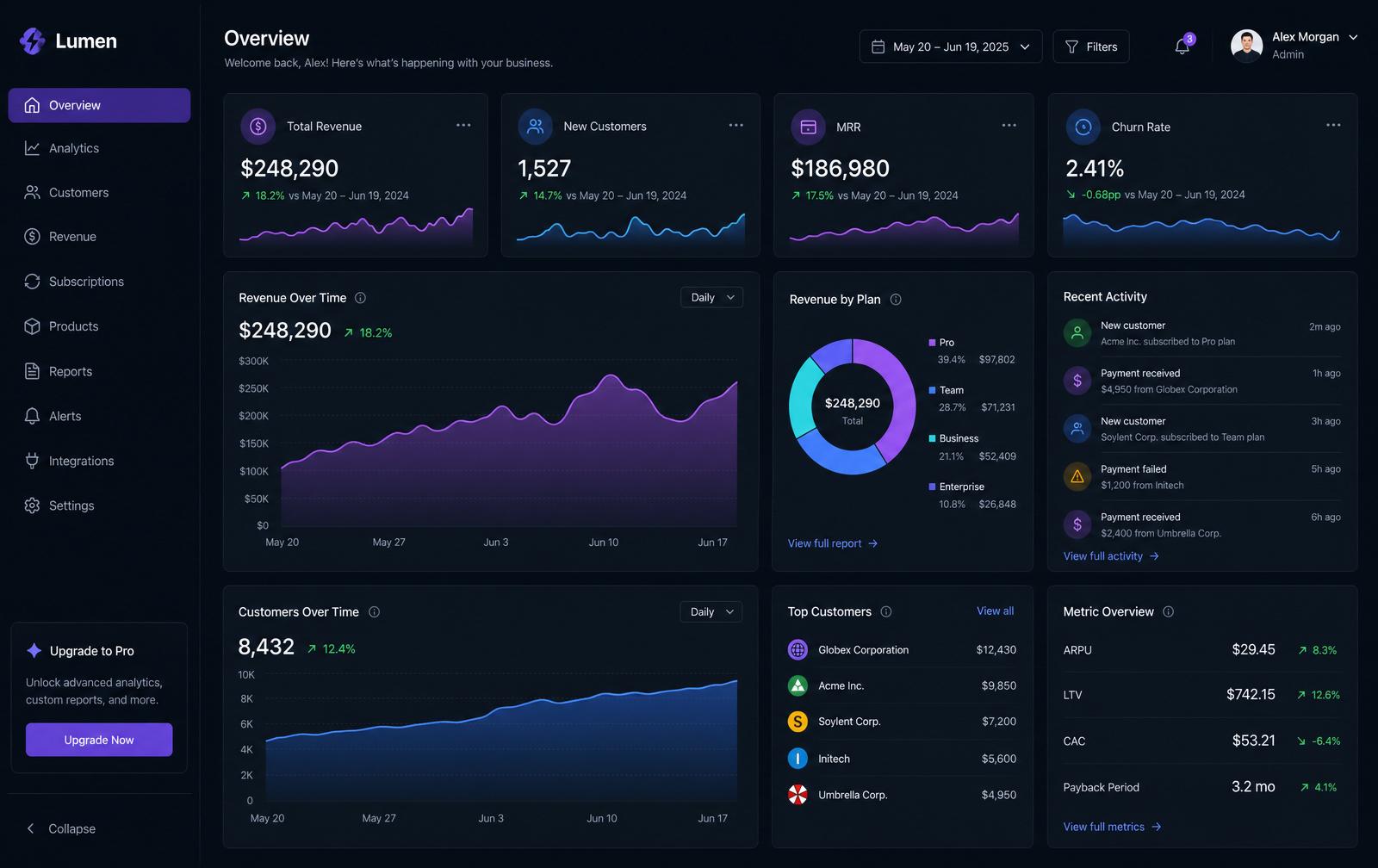Screen dimensions: 1378x868
Task: Click the $2,400 from Umbrella Corp. activity row
Action: pyautogui.click(x=1202, y=525)
